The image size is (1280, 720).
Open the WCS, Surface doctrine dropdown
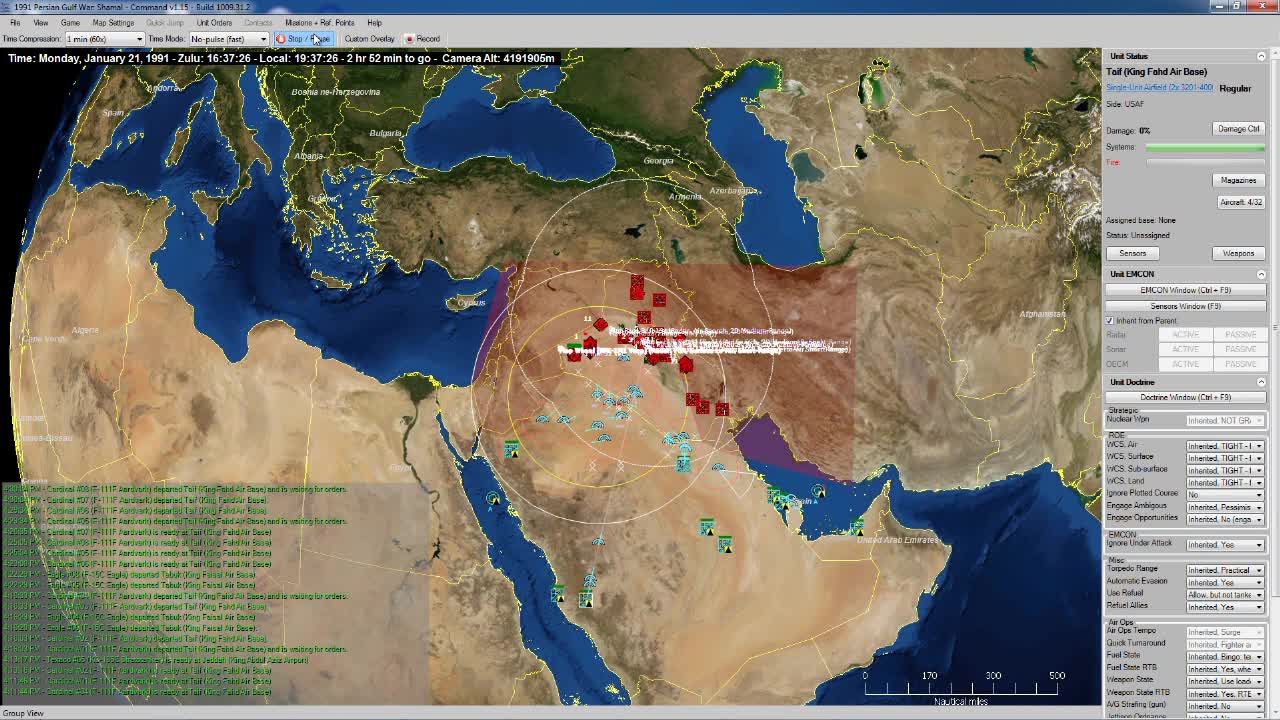(x=1225, y=458)
